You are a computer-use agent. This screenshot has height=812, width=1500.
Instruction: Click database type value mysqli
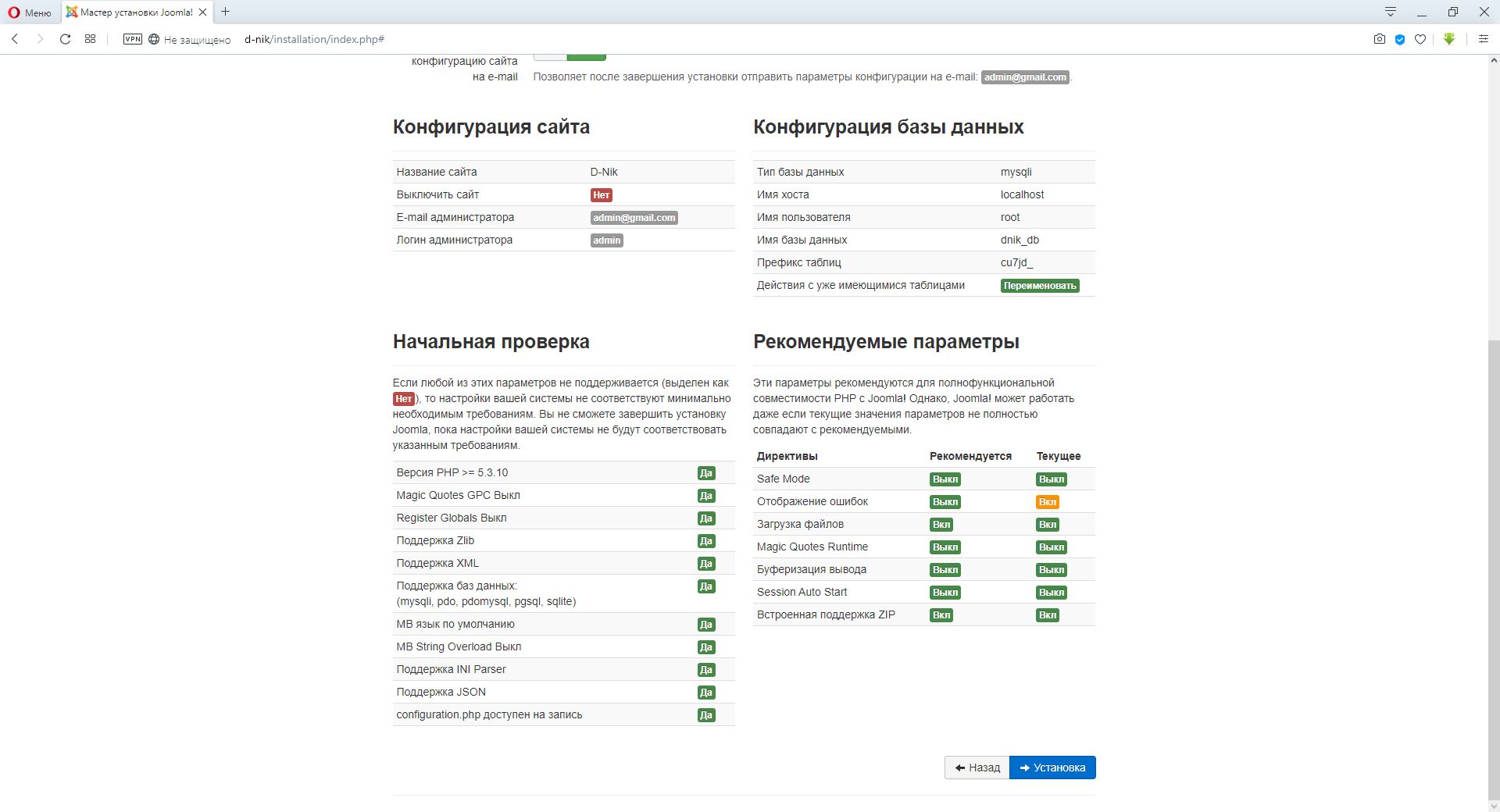[x=1016, y=172]
